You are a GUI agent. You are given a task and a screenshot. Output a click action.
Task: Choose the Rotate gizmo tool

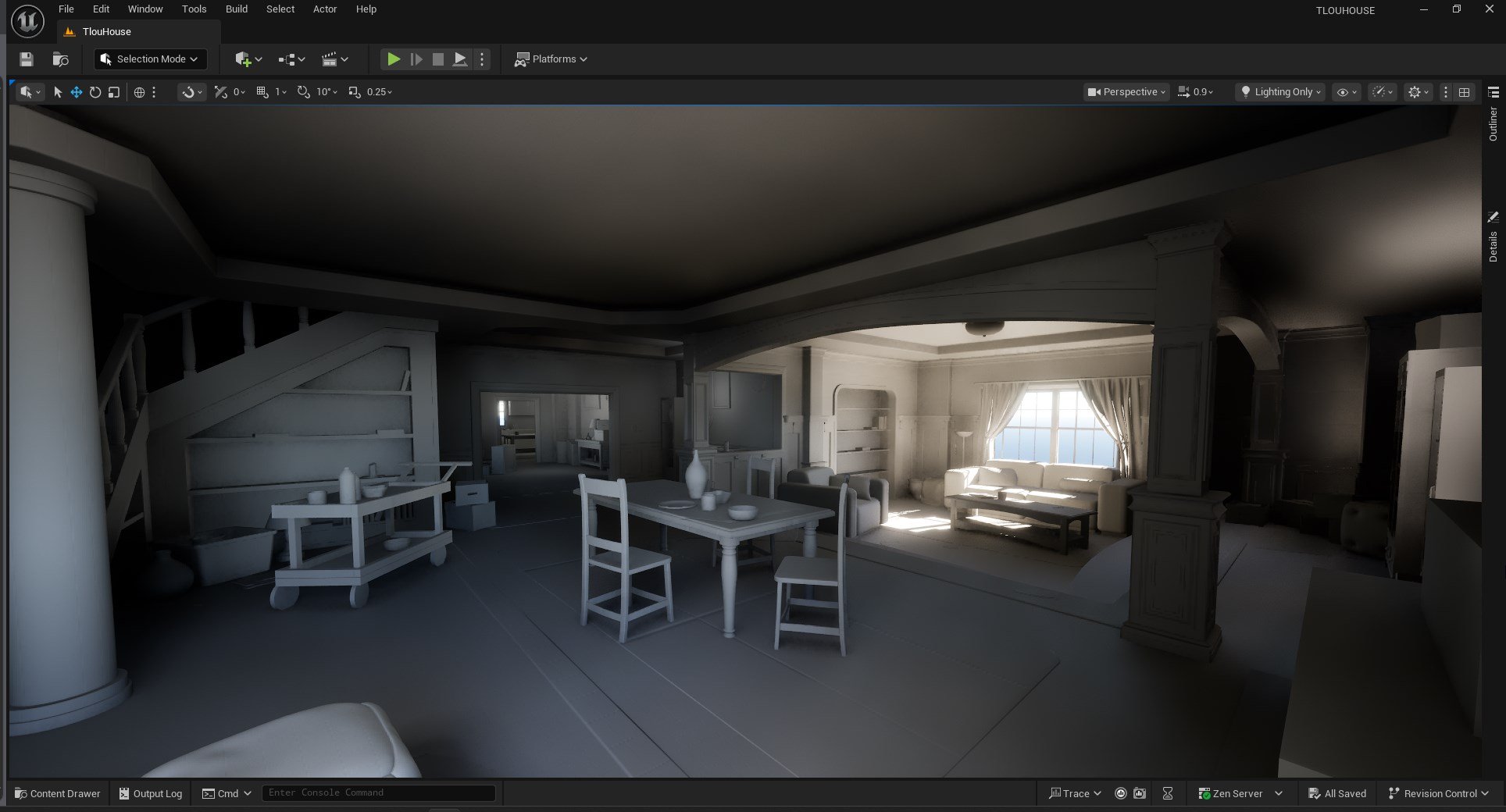click(95, 92)
